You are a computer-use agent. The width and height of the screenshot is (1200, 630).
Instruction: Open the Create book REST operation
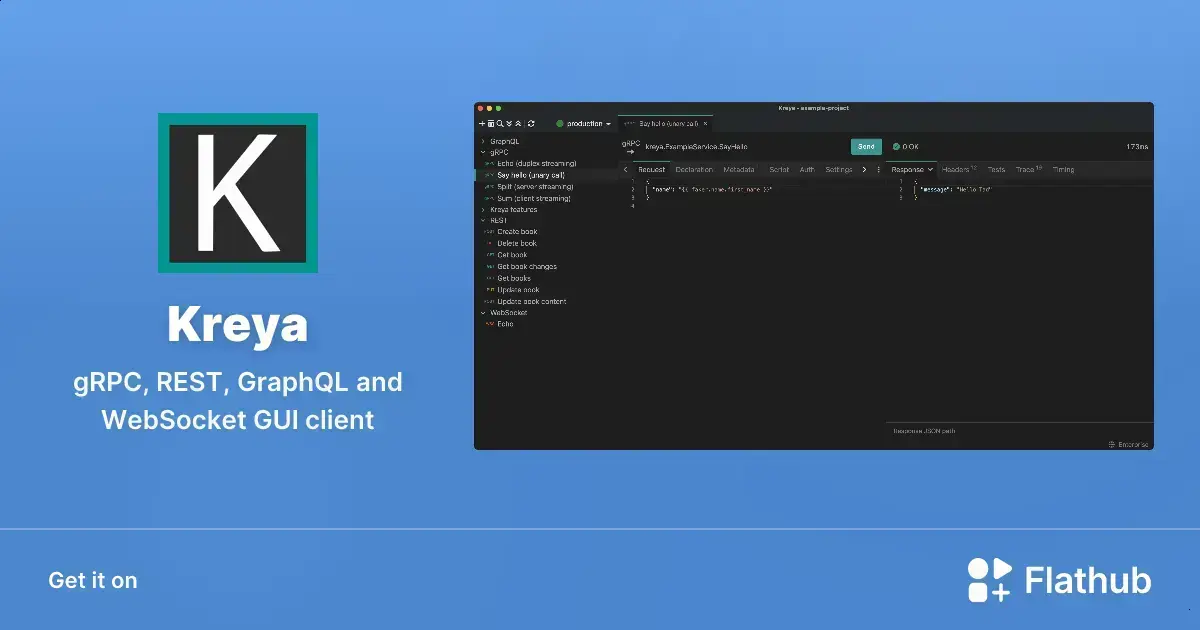pos(517,232)
